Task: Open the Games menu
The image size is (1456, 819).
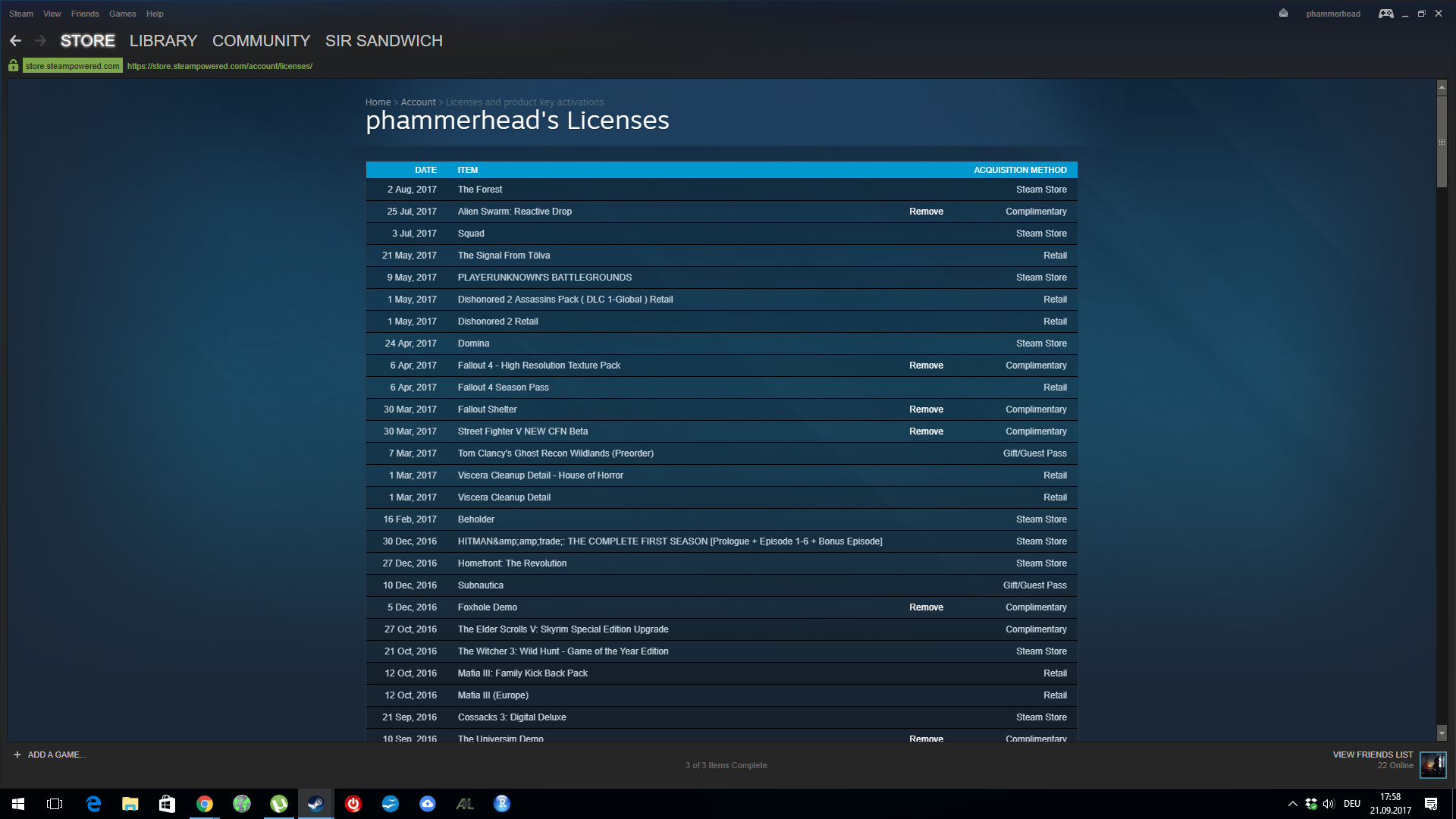Action: click(x=123, y=14)
